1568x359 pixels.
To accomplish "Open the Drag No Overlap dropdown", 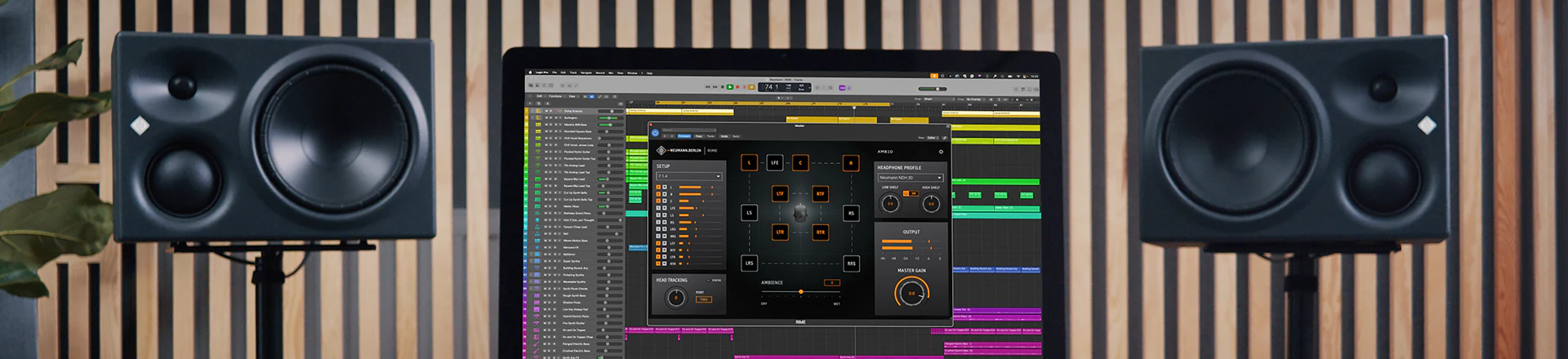I will (x=976, y=99).
